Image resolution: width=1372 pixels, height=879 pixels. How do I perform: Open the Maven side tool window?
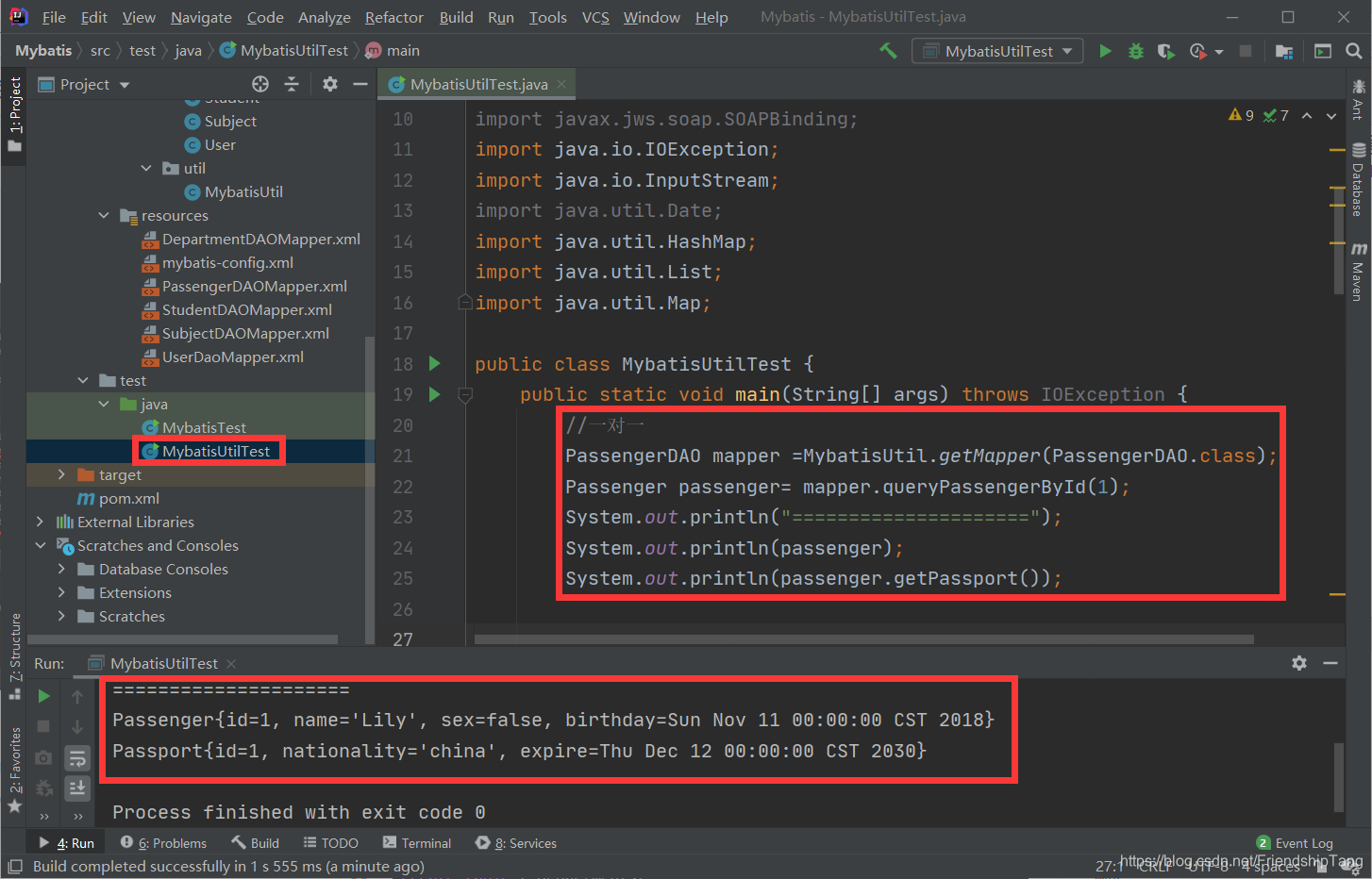1358,272
